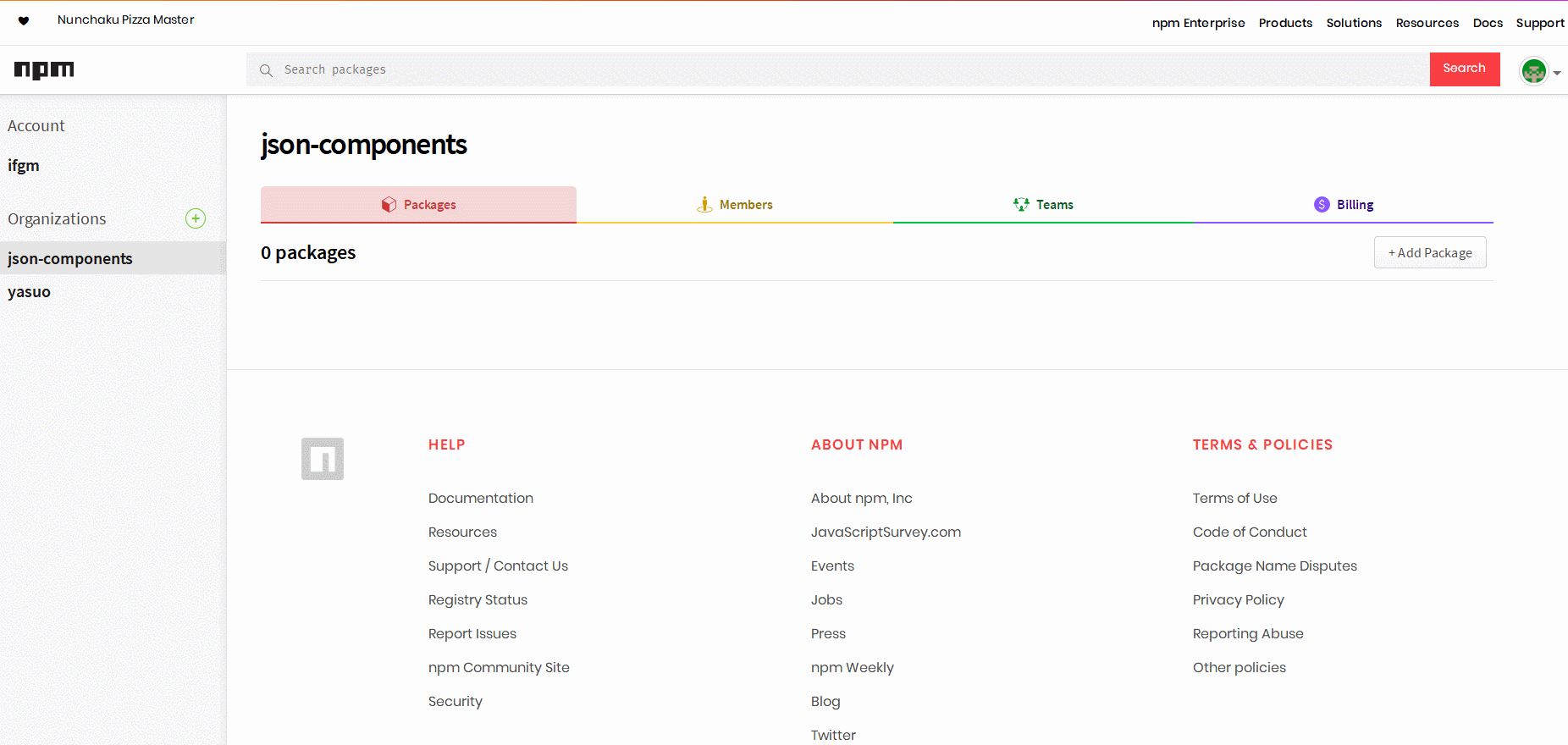Open npm Enterprise in top navigation
This screenshot has width=1568, height=745.
point(1198,23)
